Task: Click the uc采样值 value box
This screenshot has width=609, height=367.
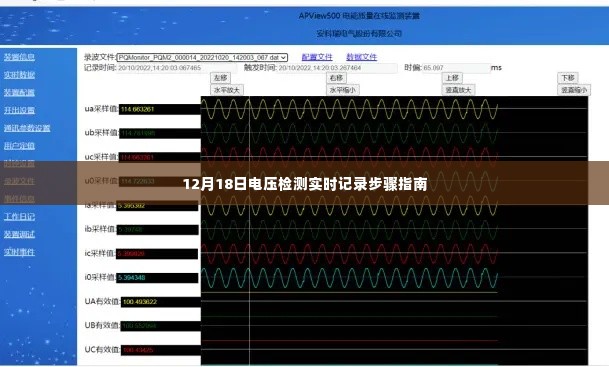Action: coord(160,158)
